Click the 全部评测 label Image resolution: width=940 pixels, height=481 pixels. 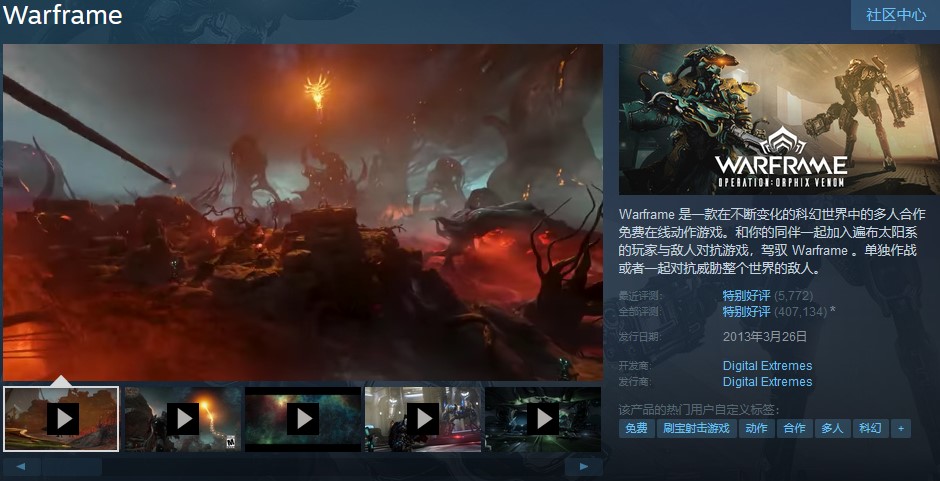(640, 312)
